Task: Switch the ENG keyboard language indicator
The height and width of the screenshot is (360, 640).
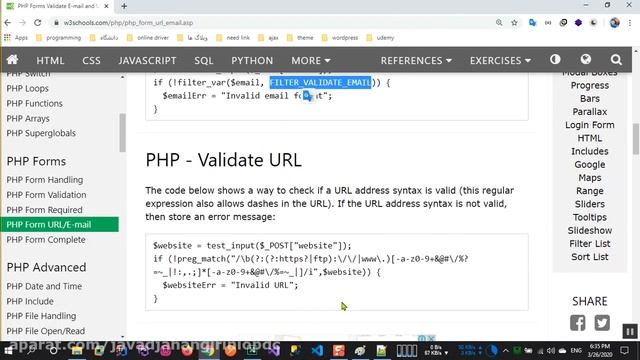Action: 576,351
